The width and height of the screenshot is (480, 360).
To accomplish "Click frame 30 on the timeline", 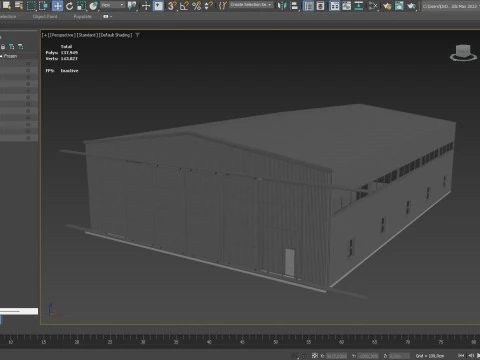I will pyautogui.click(x=143, y=342).
